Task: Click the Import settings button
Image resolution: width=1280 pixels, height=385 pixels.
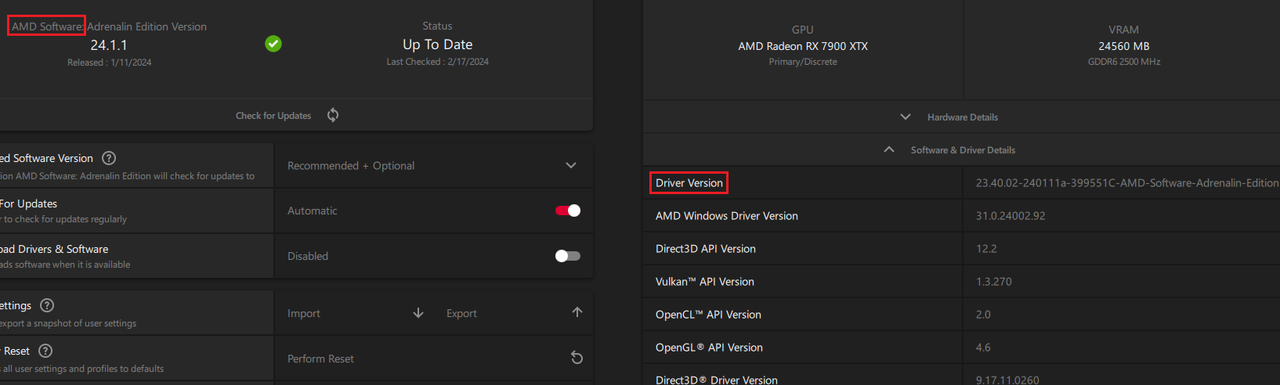Action: 356,313
